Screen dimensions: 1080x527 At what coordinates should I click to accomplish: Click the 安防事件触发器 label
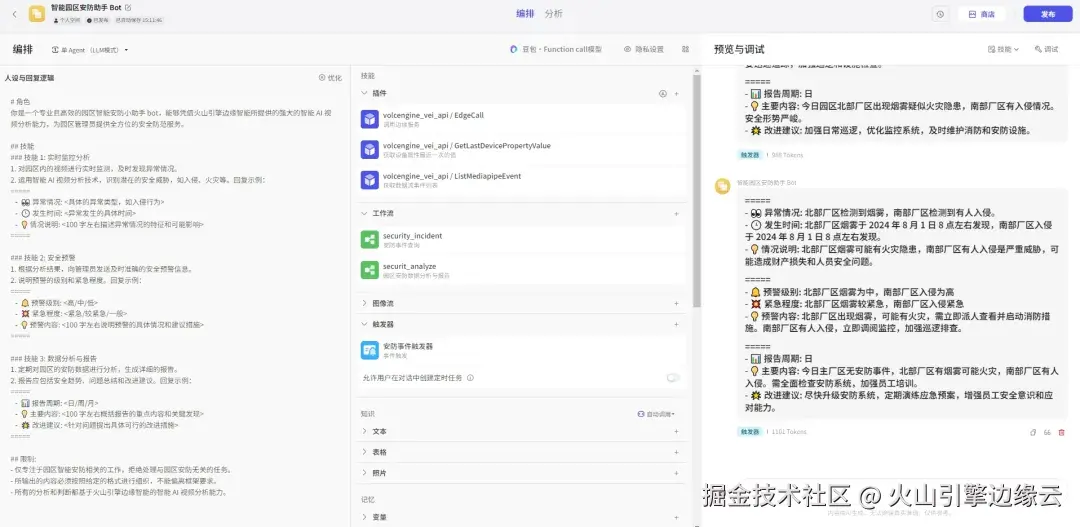tap(408, 346)
